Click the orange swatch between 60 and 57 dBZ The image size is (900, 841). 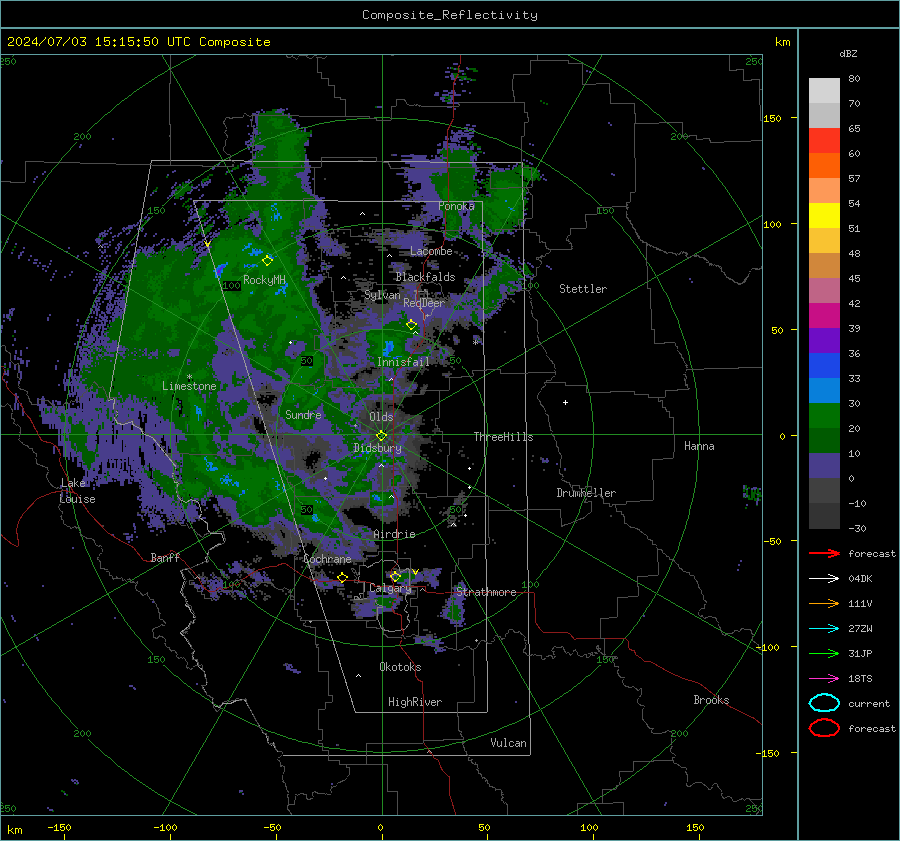coord(824,165)
